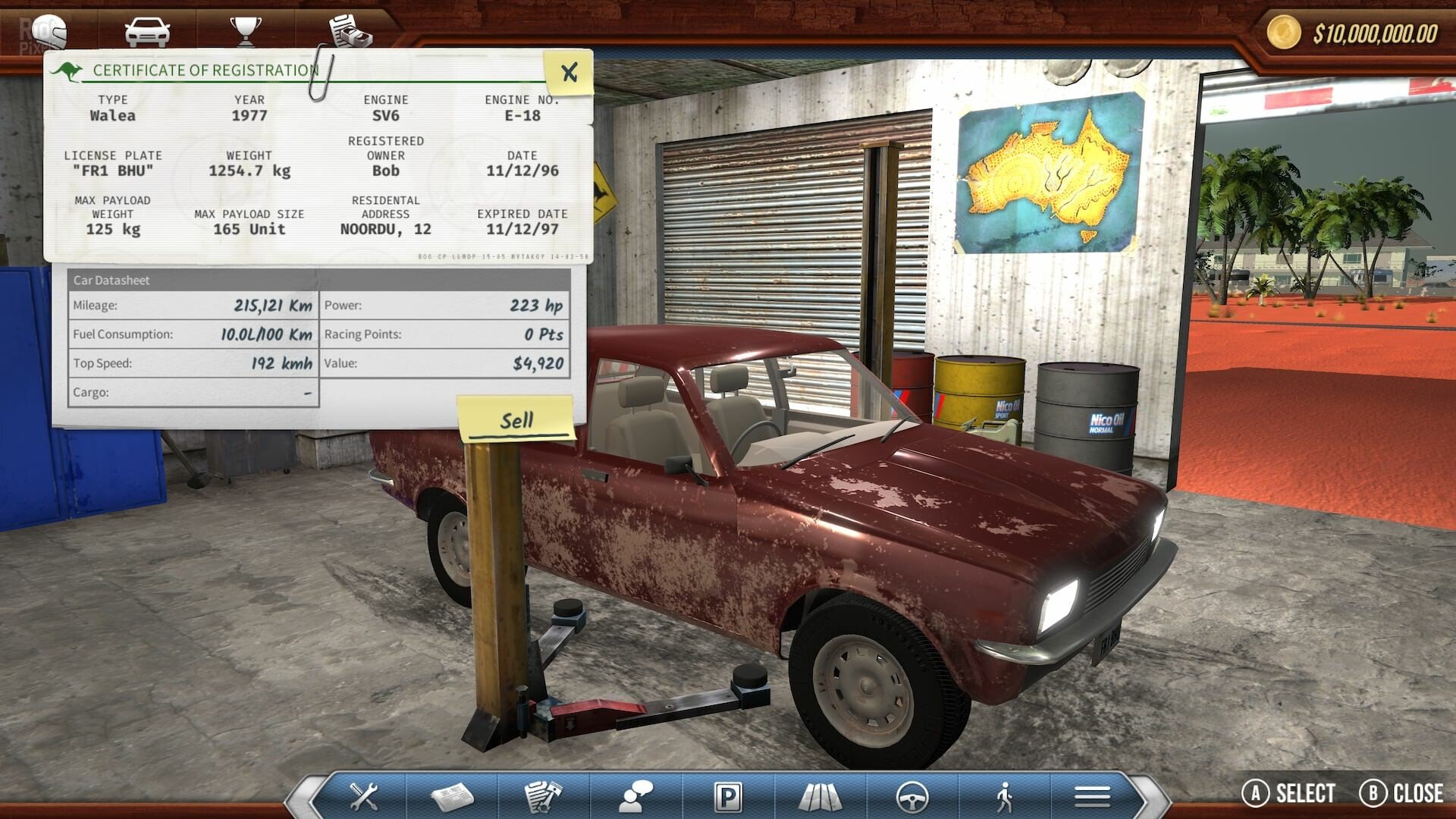Open the helmet profile icon
The image size is (1456, 819).
(47, 30)
